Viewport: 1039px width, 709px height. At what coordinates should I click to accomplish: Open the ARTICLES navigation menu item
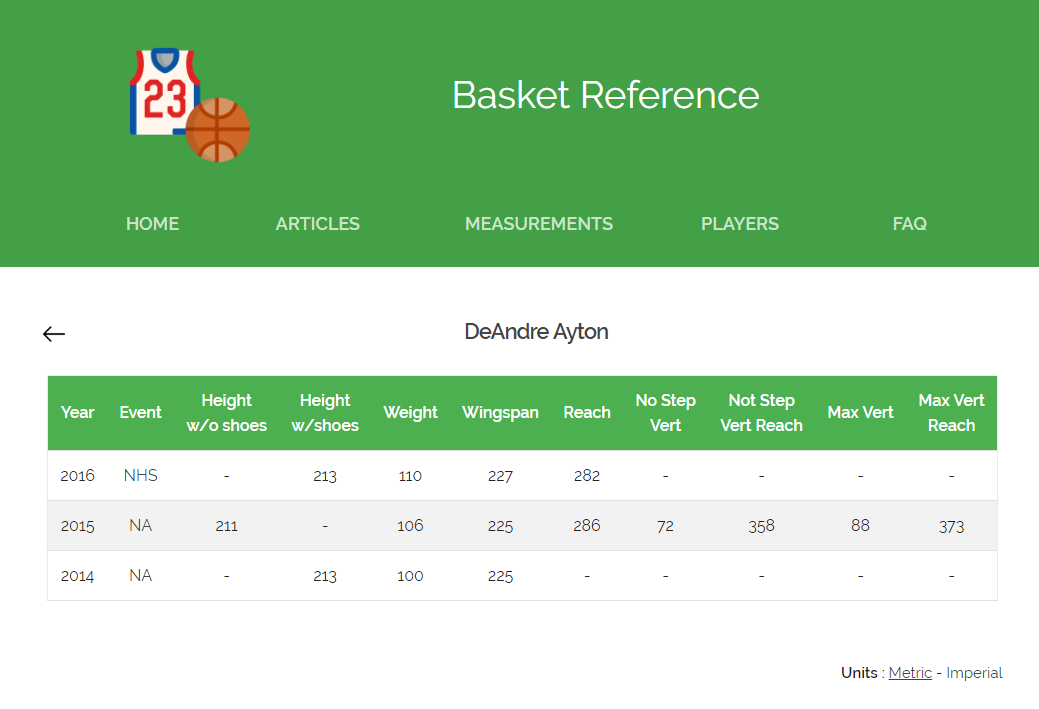pos(317,224)
